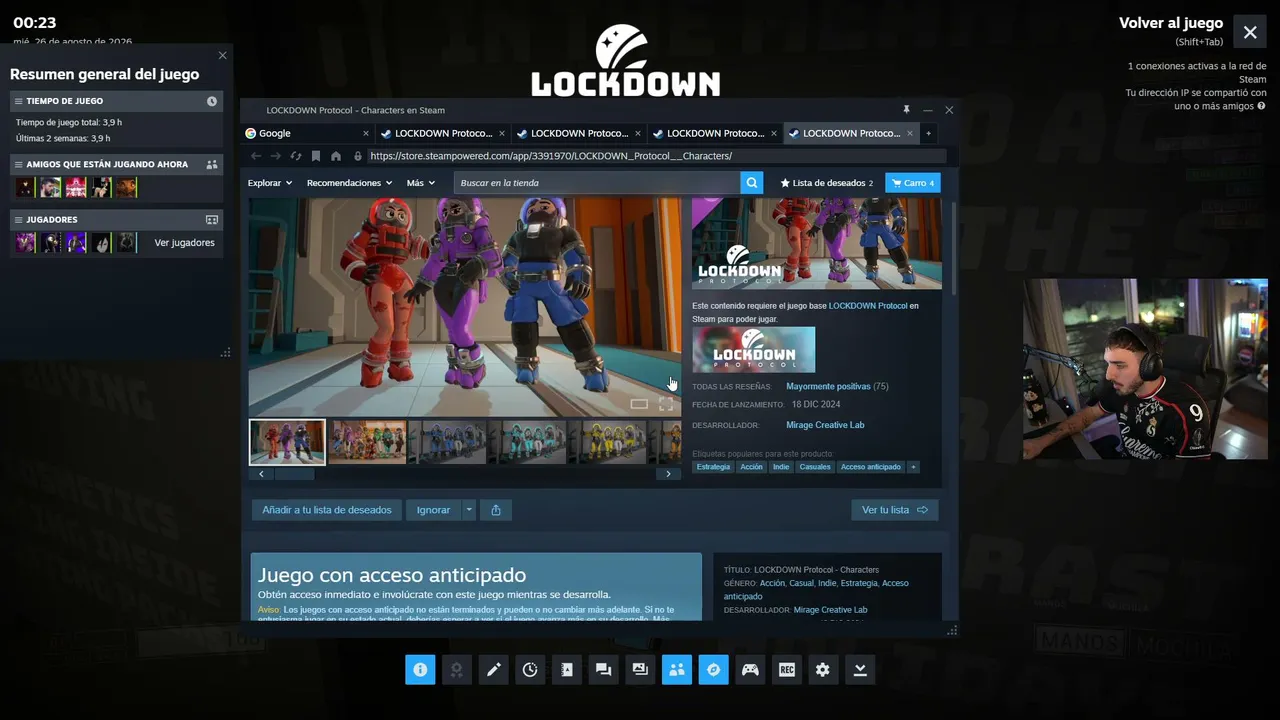This screenshot has height=720, width=1280.
Task: Expand more tags with the plus button
Action: pyautogui.click(x=913, y=467)
